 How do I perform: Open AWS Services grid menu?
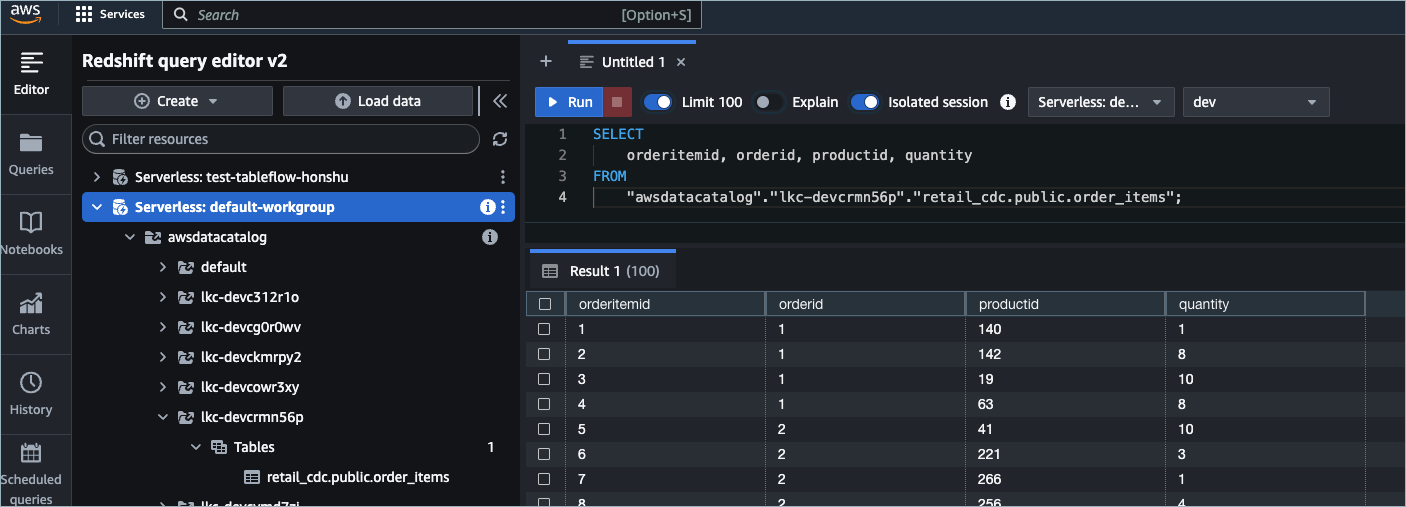click(111, 15)
